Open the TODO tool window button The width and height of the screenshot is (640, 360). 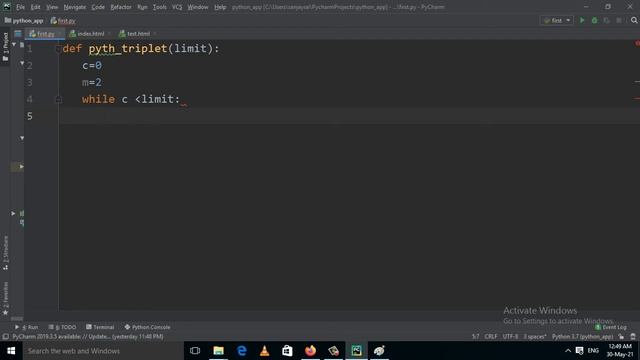pos(62,327)
